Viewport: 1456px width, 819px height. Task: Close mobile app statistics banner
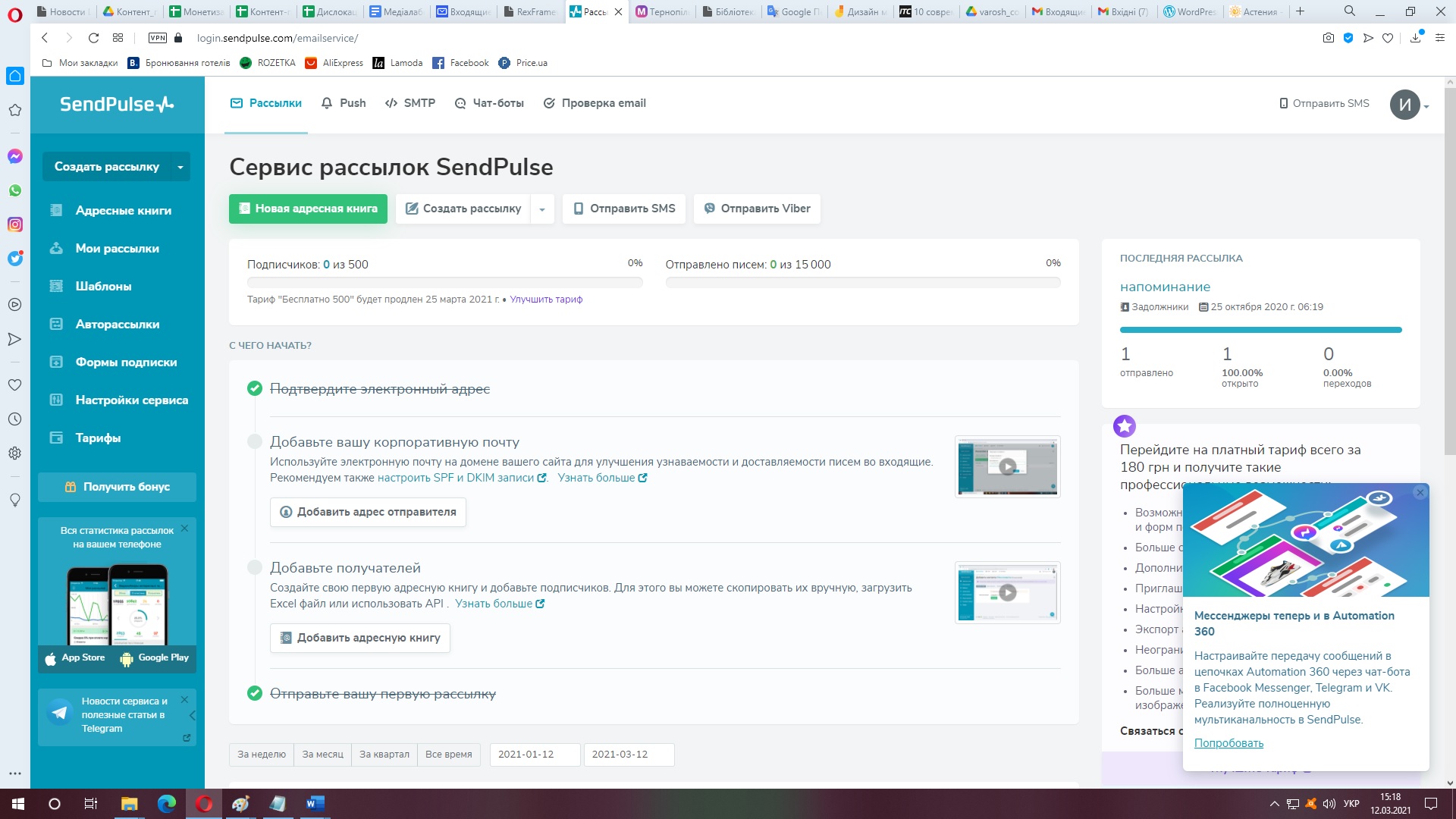184,529
